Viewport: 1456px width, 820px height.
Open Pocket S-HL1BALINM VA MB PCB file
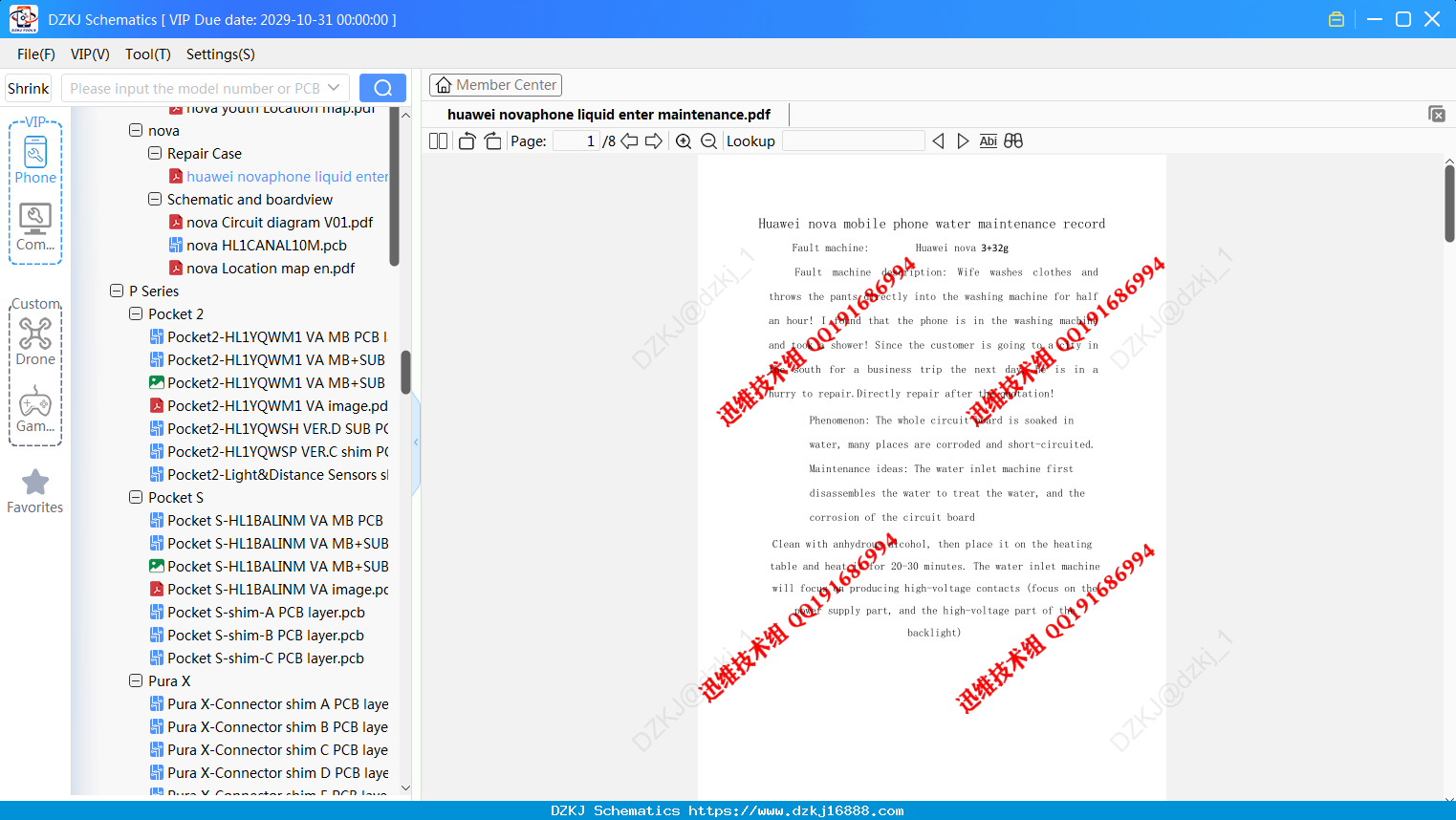[266, 521]
